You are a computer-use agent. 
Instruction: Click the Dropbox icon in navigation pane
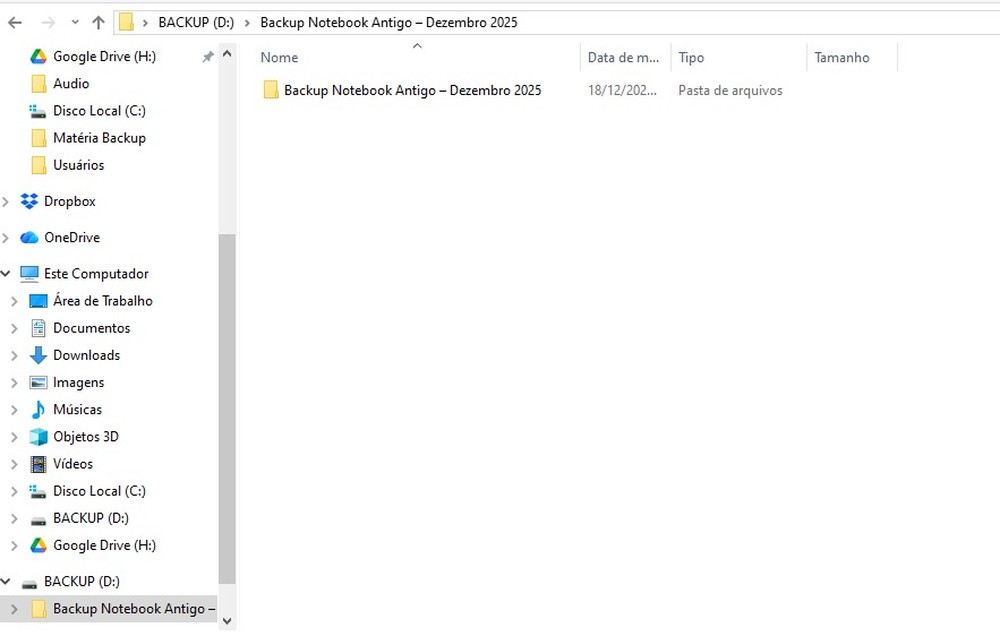29,202
